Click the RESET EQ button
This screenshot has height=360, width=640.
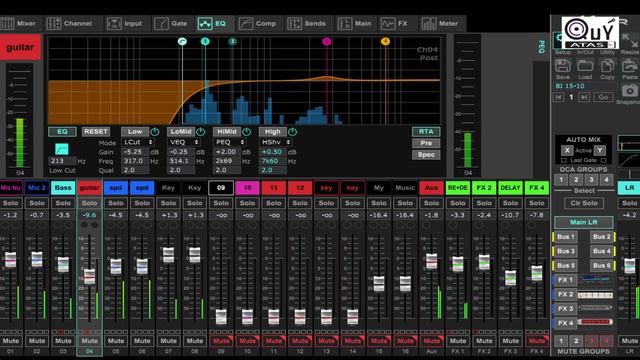click(96, 132)
